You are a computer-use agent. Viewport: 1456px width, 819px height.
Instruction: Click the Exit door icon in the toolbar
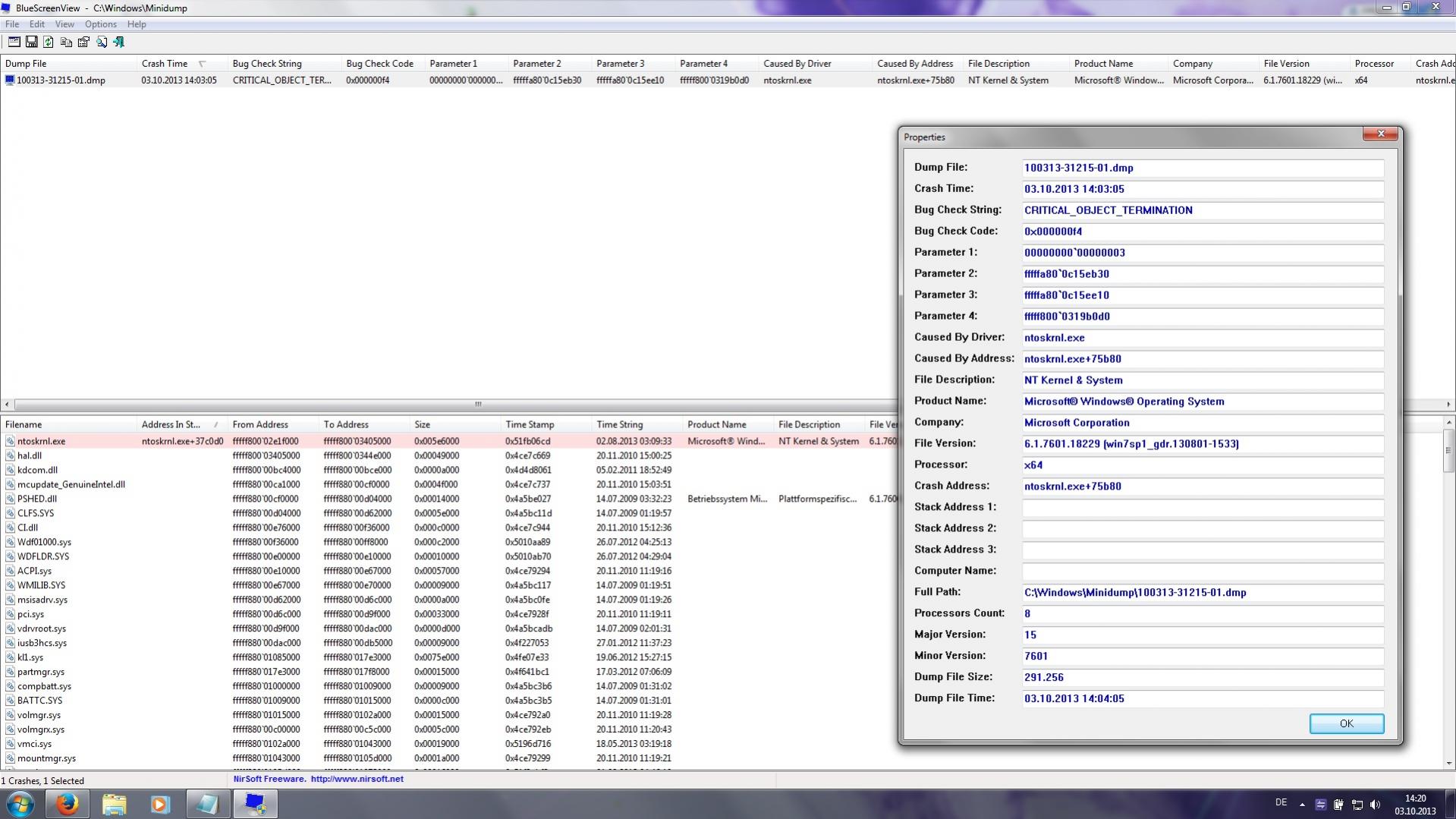point(118,43)
